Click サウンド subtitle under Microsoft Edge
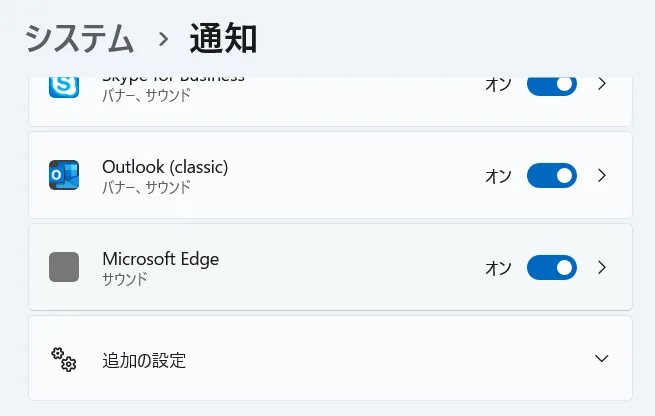Screen dimensions: 655x416 [125, 279]
